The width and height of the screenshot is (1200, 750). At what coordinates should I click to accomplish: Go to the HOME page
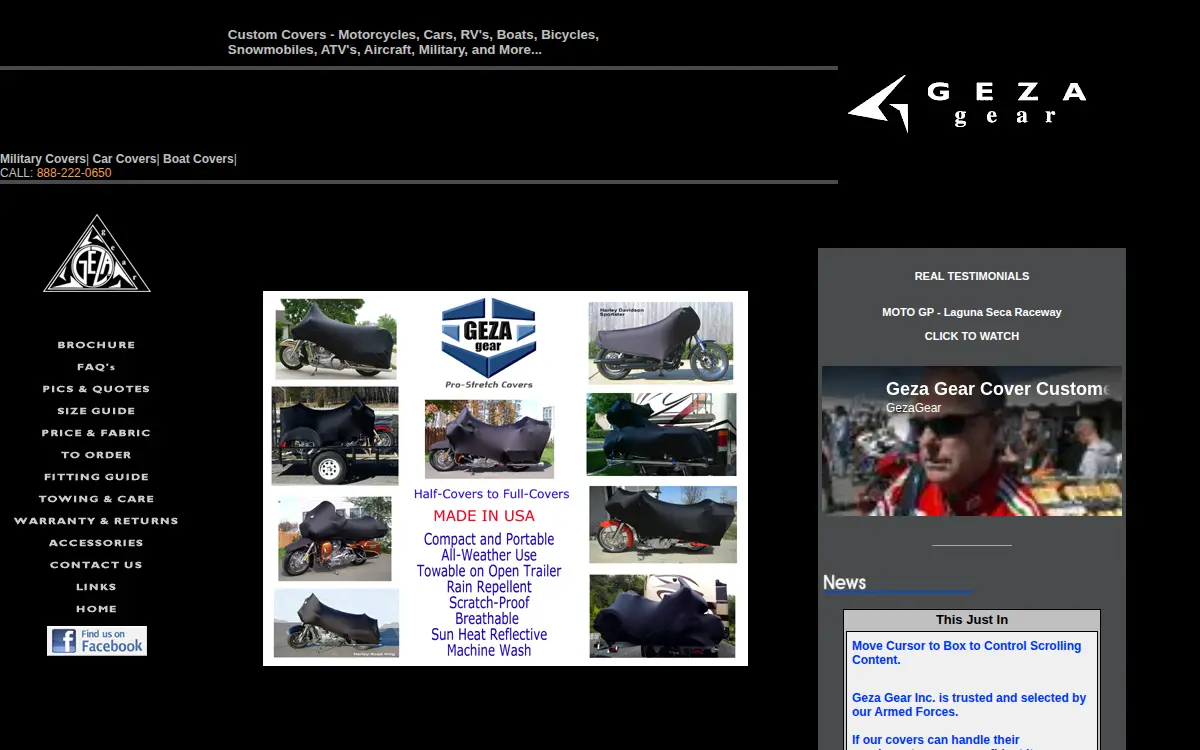coord(96,609)
